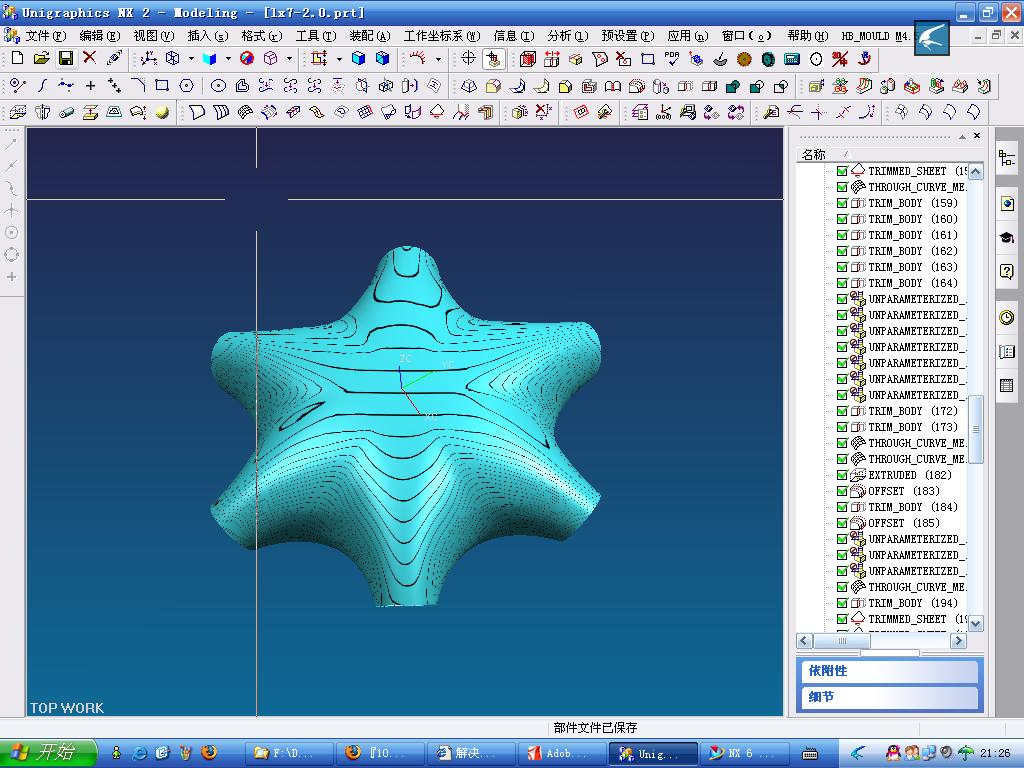The width and height of the screenshot is (1024, 768).
Task: Click the New file icon
Action: 18,58
